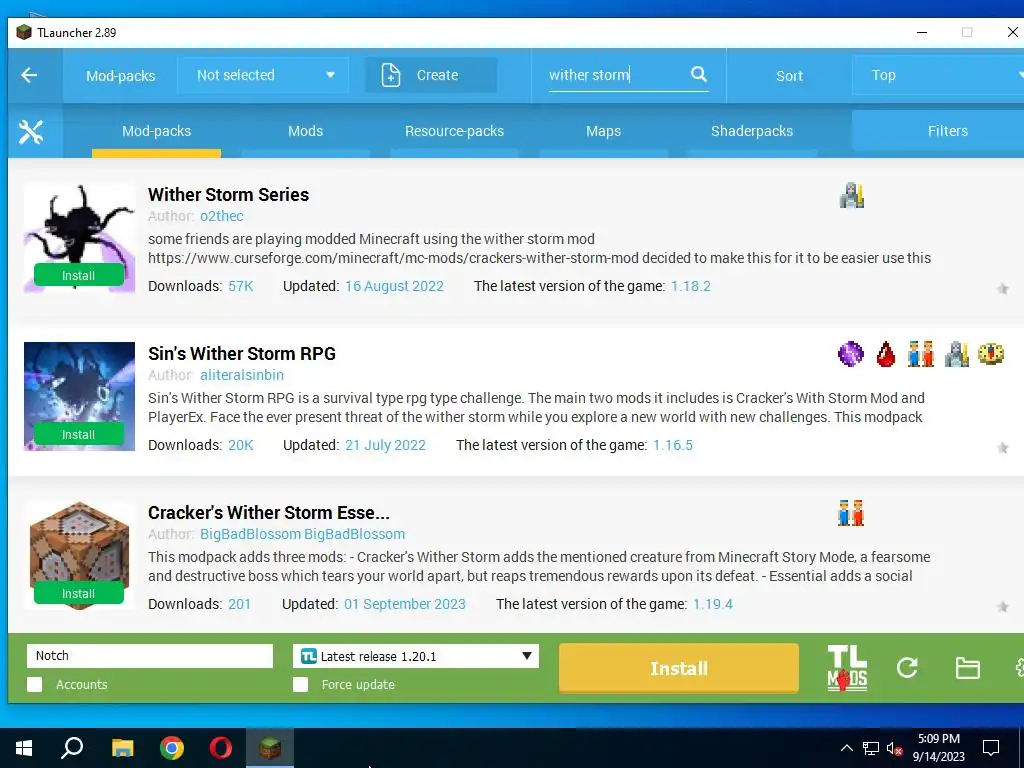Open the TL Mods logo button
The image size is (1024, 768).
point(847,667)
